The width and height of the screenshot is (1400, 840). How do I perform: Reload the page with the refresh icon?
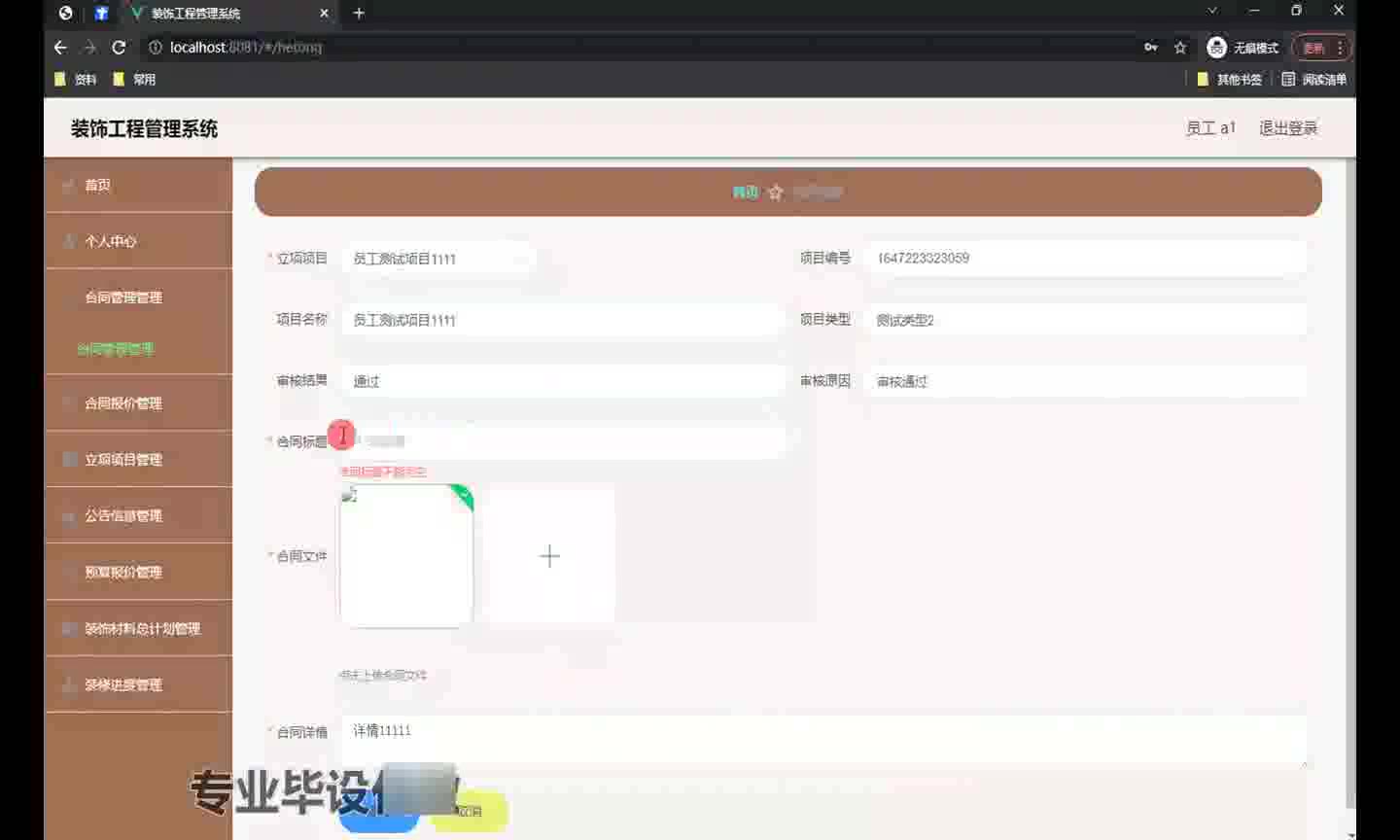click(x=119, y=47)
